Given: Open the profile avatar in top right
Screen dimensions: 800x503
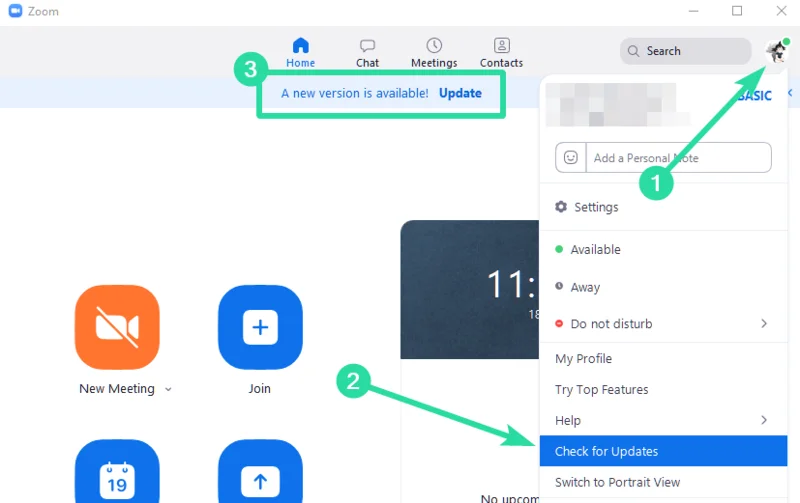Looking at the screenshot, I should (776, 51).
